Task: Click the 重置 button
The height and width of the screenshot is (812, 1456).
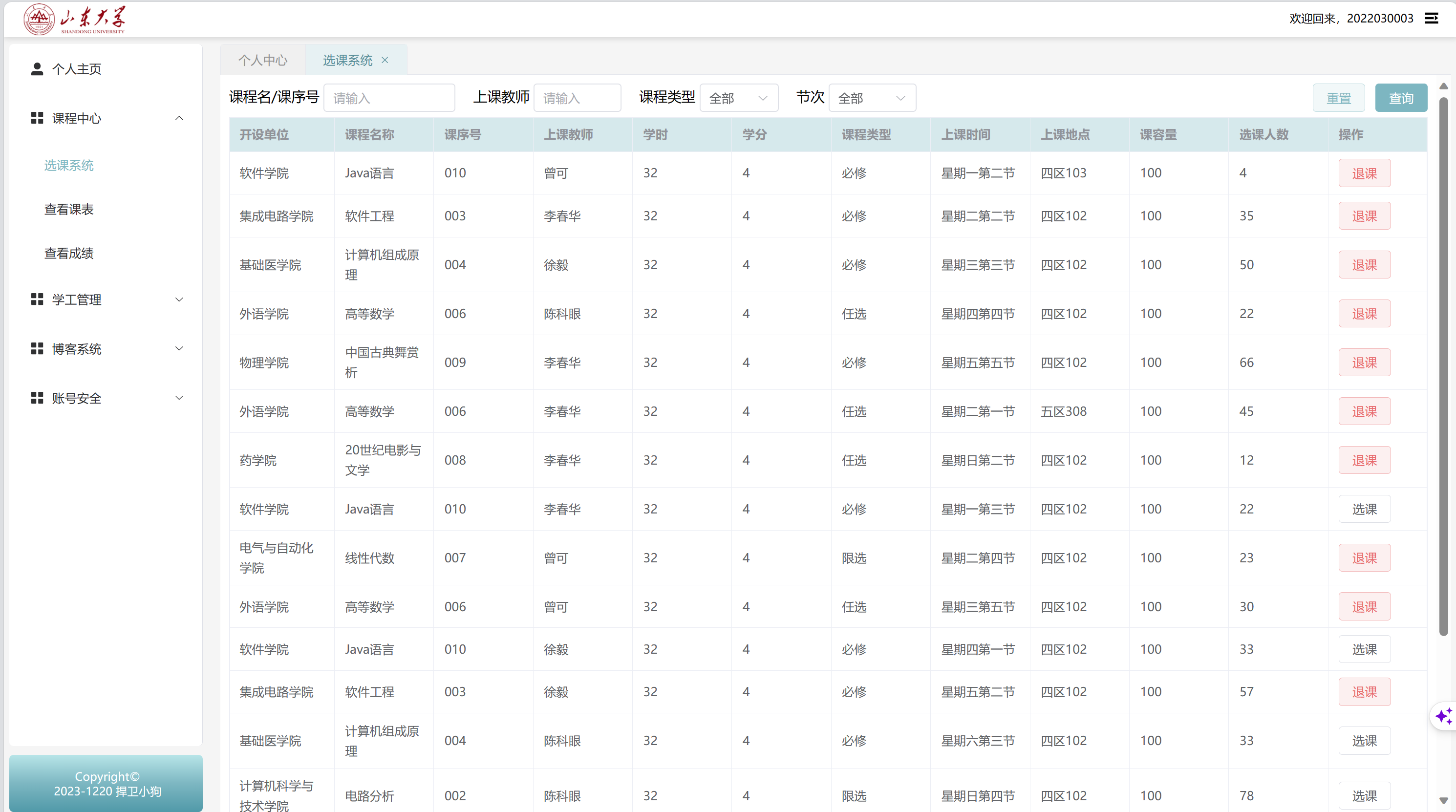Action: coord(1338,98)
